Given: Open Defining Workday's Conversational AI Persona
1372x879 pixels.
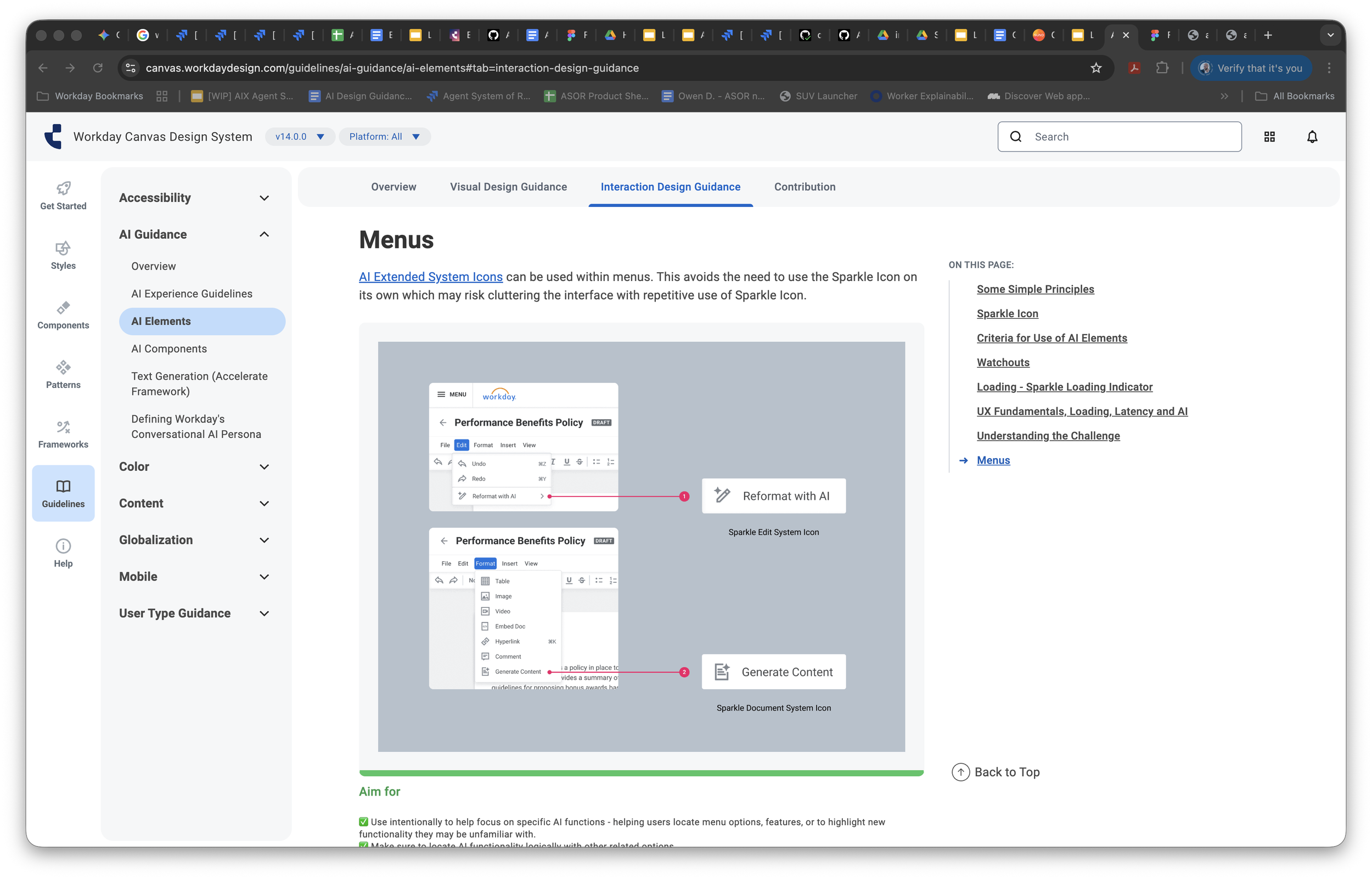Looking at the screenshot, I should tap(196, 426).
